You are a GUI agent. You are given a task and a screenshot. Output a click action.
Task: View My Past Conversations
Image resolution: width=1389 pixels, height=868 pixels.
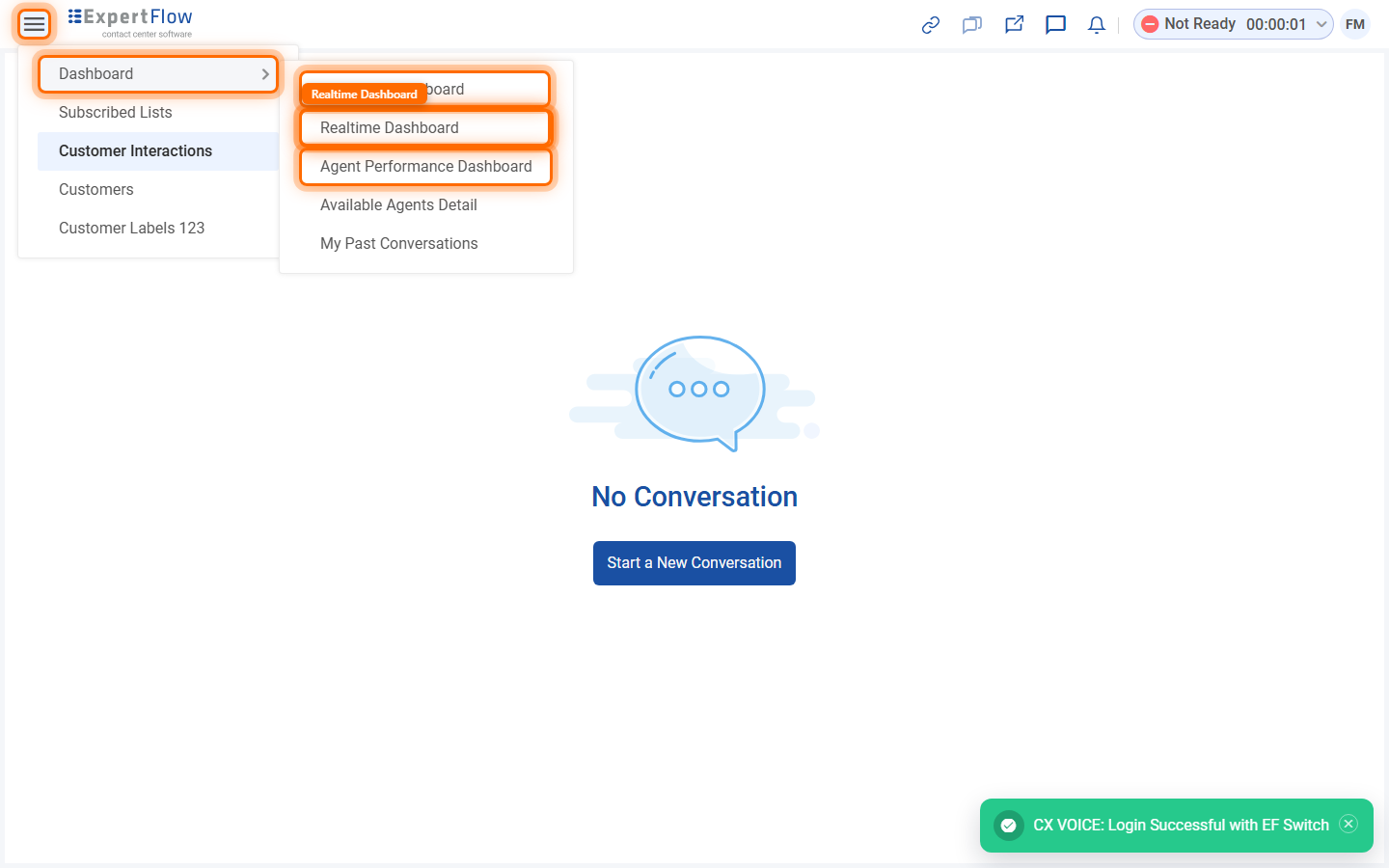[425, 244]
